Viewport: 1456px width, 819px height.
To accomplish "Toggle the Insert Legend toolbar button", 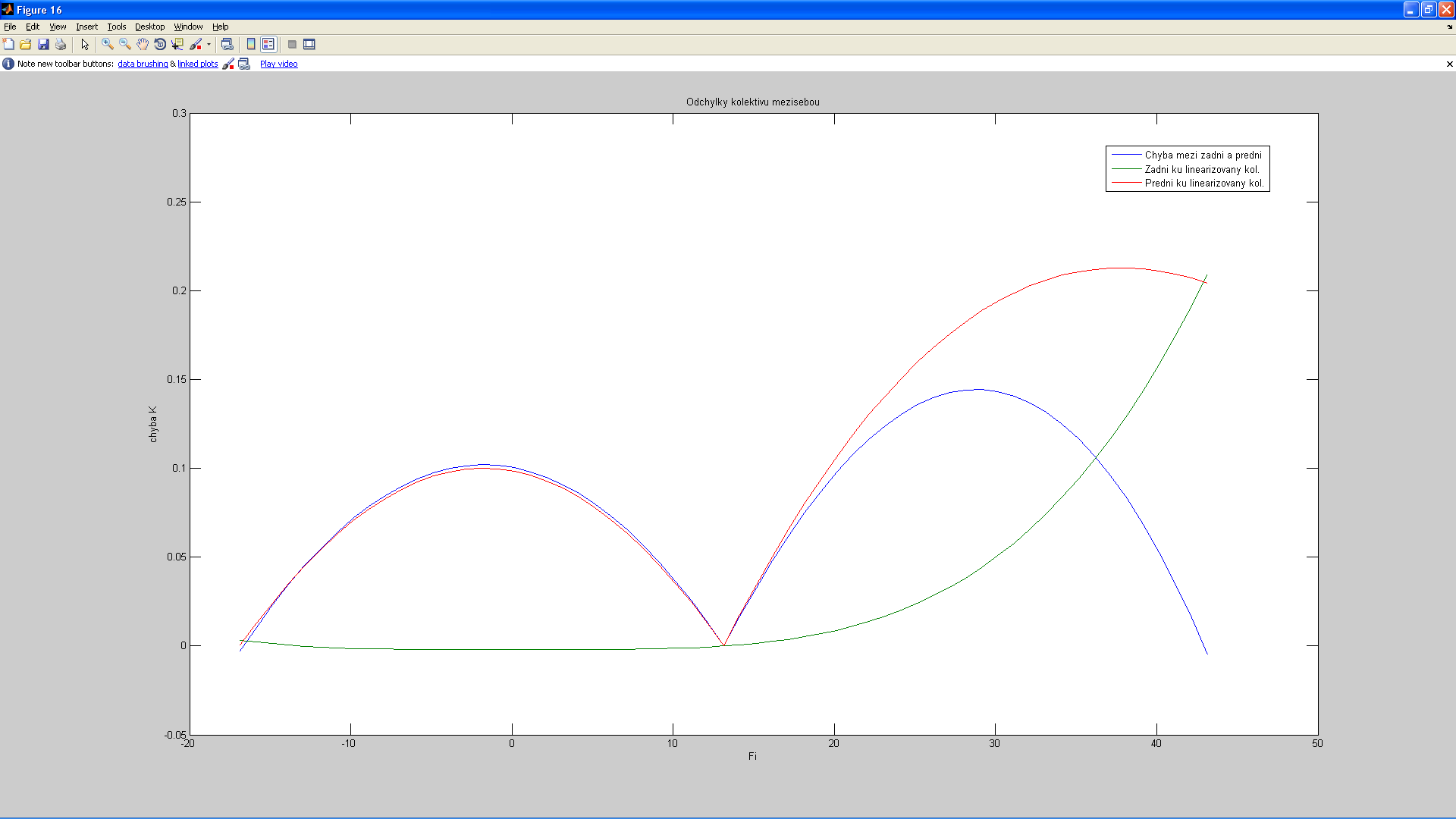I will tap(268, 44).
